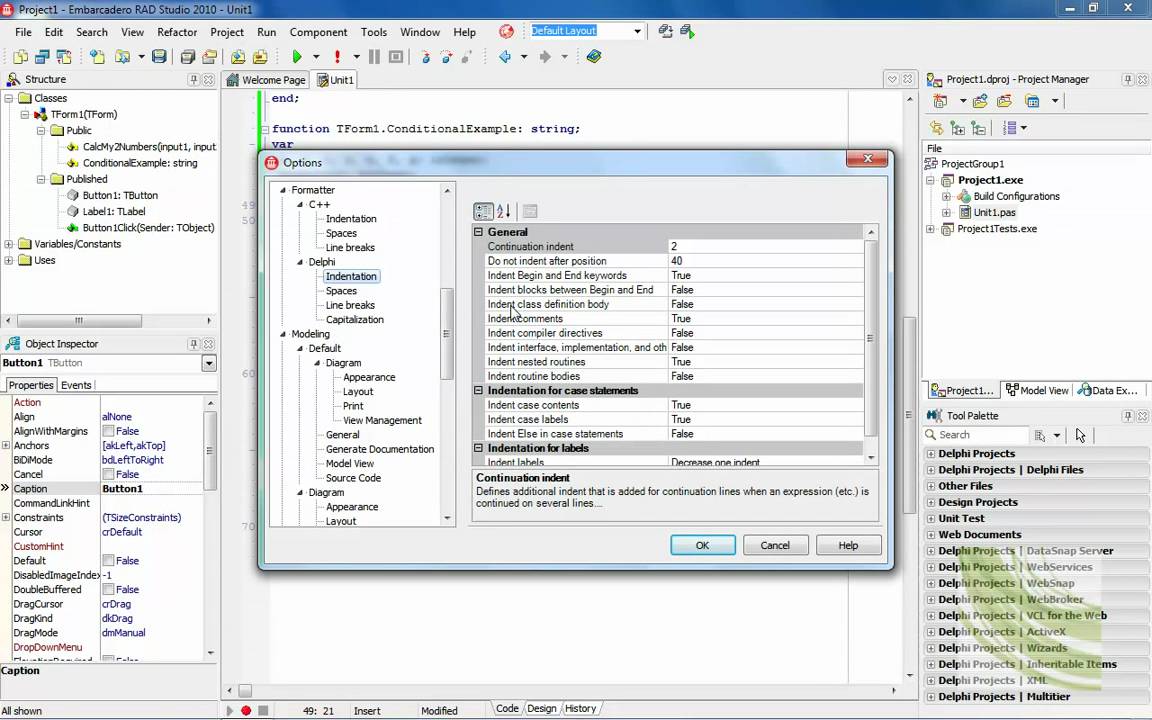Click Expand all tree icon in Project Manager
This screenshot has width=1152, height=720.
[957, 129]
